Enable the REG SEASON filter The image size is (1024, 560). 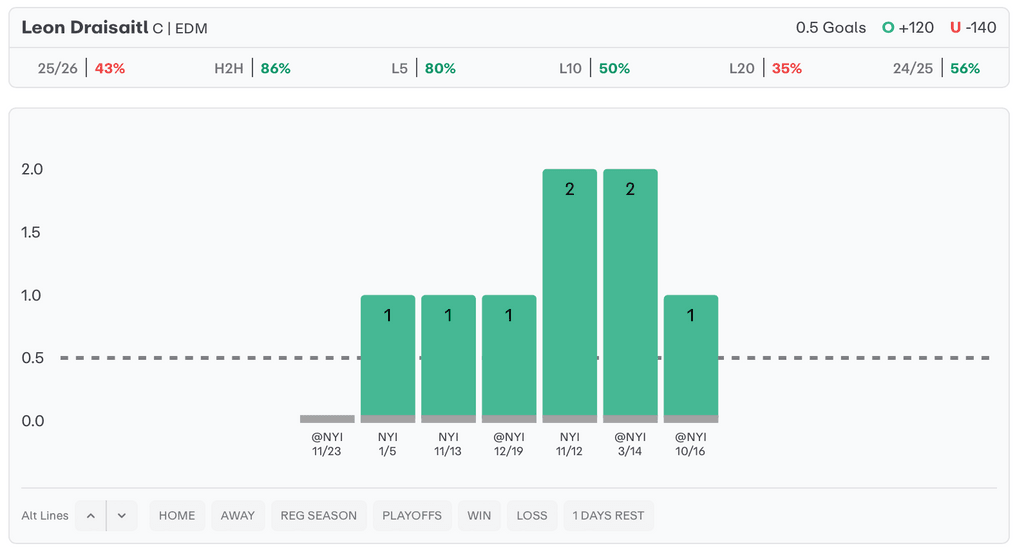pos(318,516)
